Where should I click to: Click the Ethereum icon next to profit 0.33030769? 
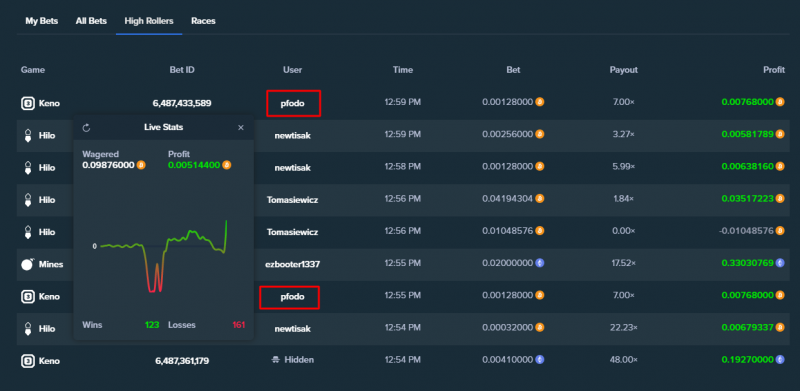click(780, 263)
